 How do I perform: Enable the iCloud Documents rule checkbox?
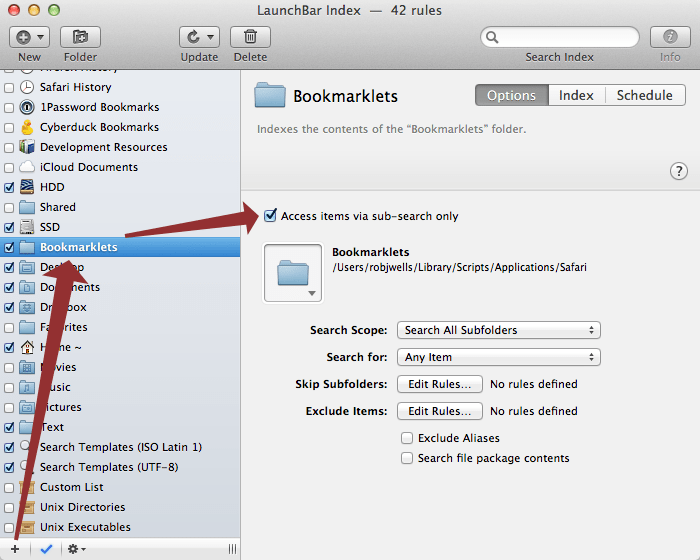9,168
